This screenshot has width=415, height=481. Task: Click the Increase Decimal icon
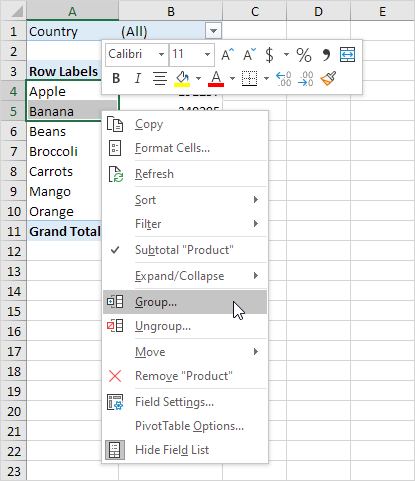(284, 79)
